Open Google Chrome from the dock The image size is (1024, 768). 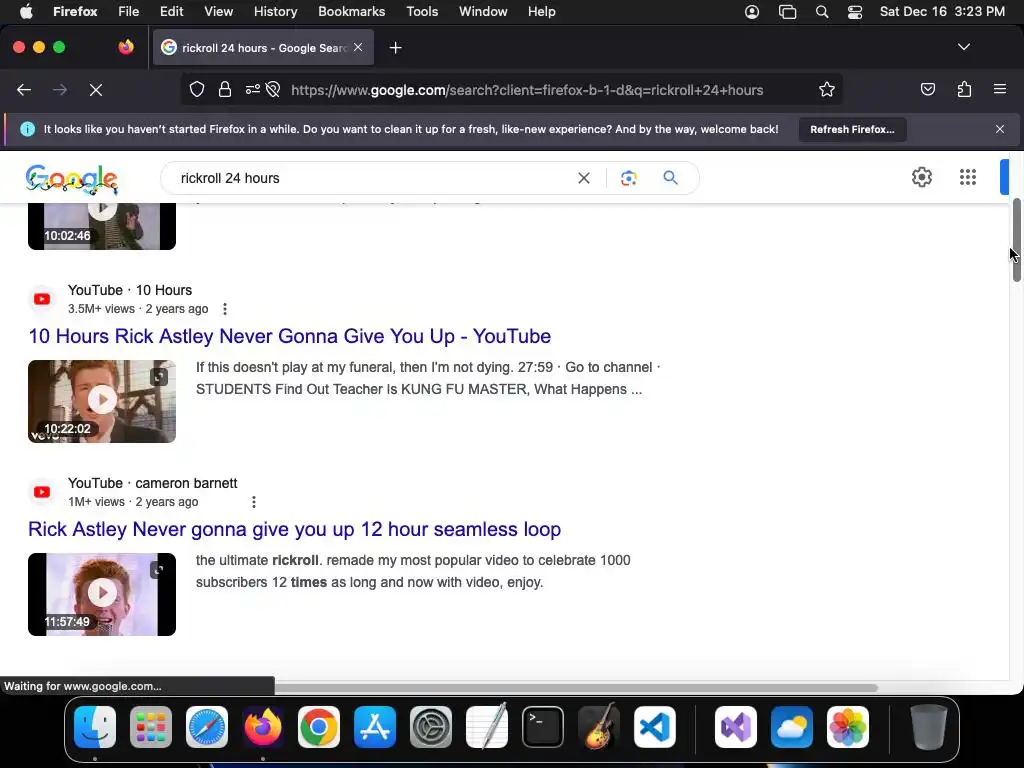pyautogui.click(x=319, y=727)
